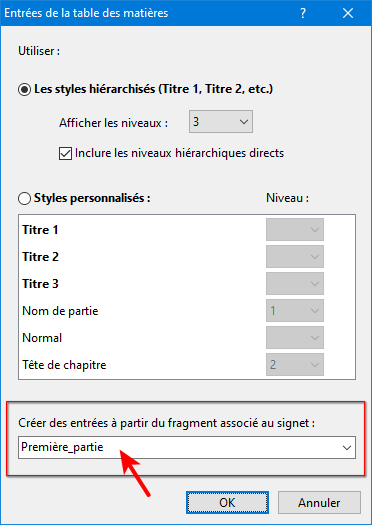The height and width of the screenshot is (525, 372).
Task: Open Afficher les niveaux dropdown
Action: 221,122
